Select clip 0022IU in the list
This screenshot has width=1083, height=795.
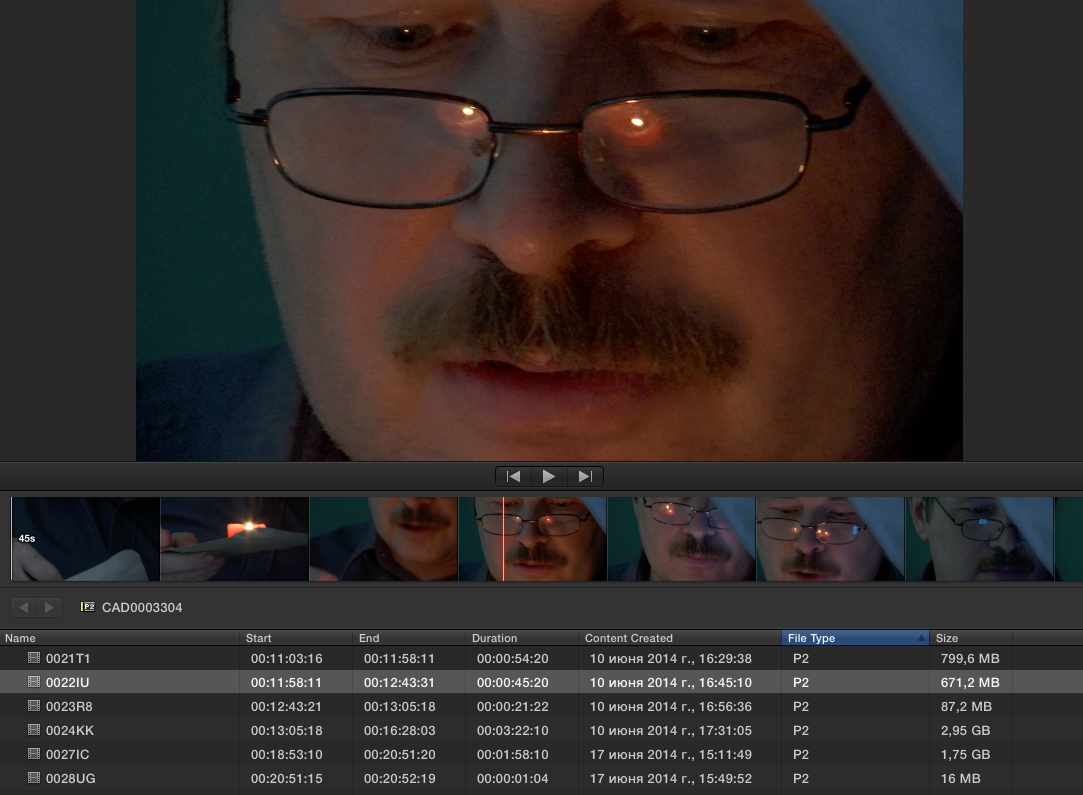[542, 682]
